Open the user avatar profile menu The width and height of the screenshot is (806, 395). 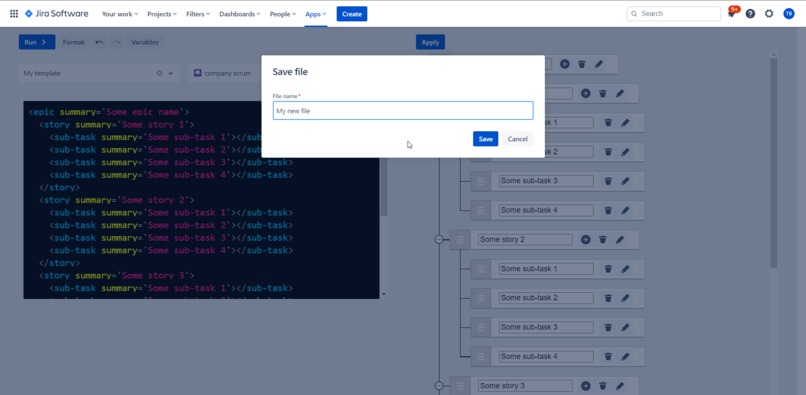(x=789, y=14)
